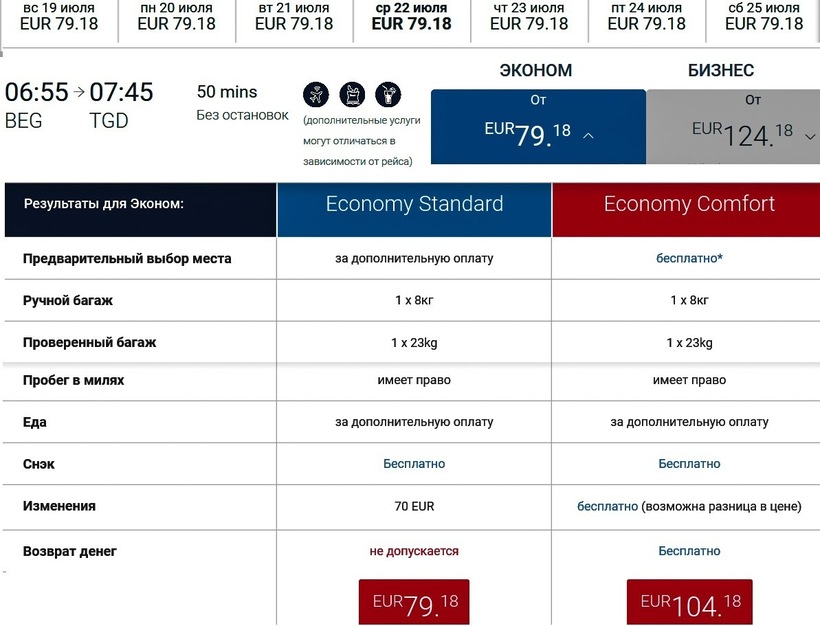Click the drink service icon
The height and width of the screenshot is (626, 820).
coord(387,95)
